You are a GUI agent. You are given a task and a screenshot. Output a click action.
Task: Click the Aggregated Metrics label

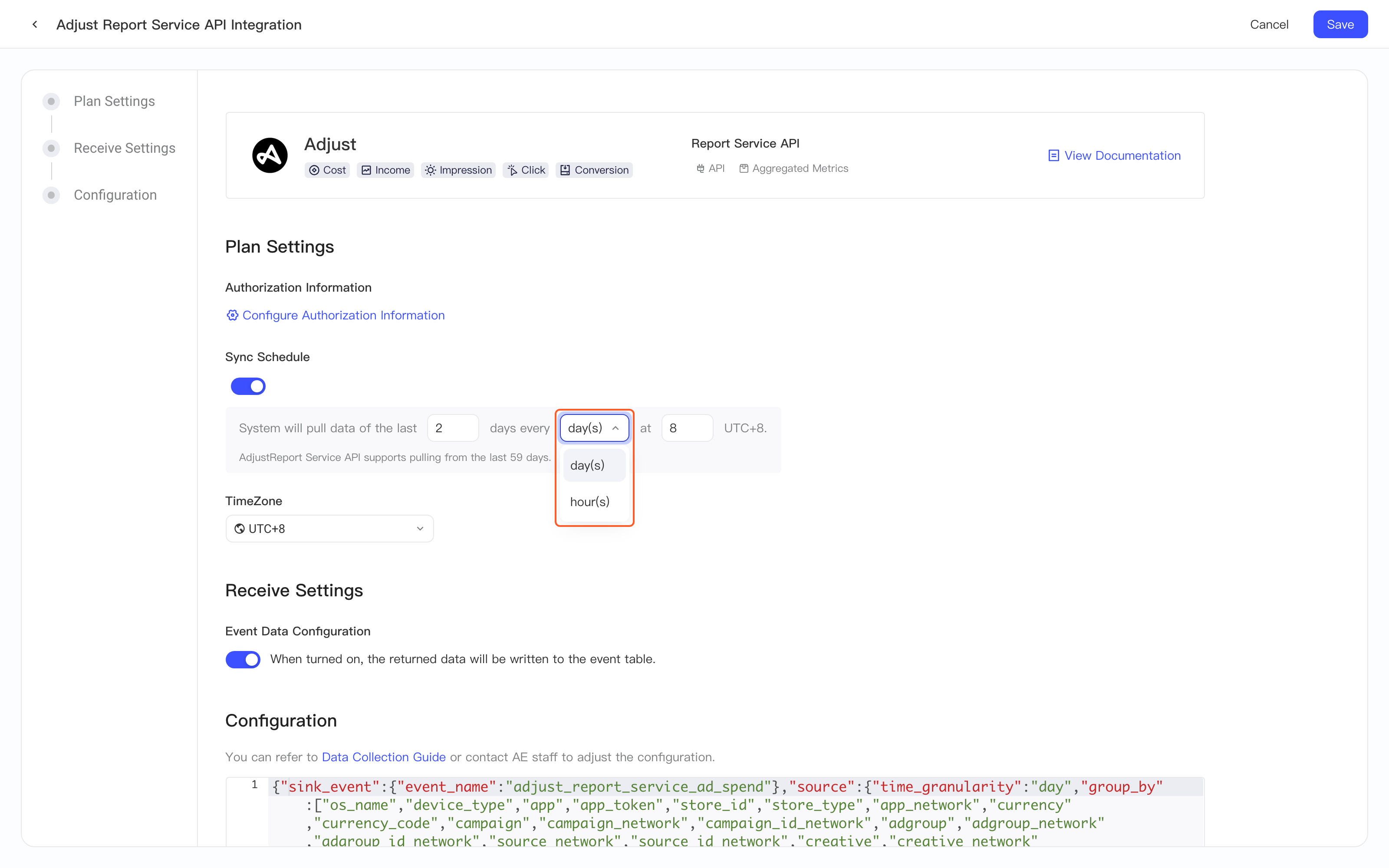click(x=800, y=168)
